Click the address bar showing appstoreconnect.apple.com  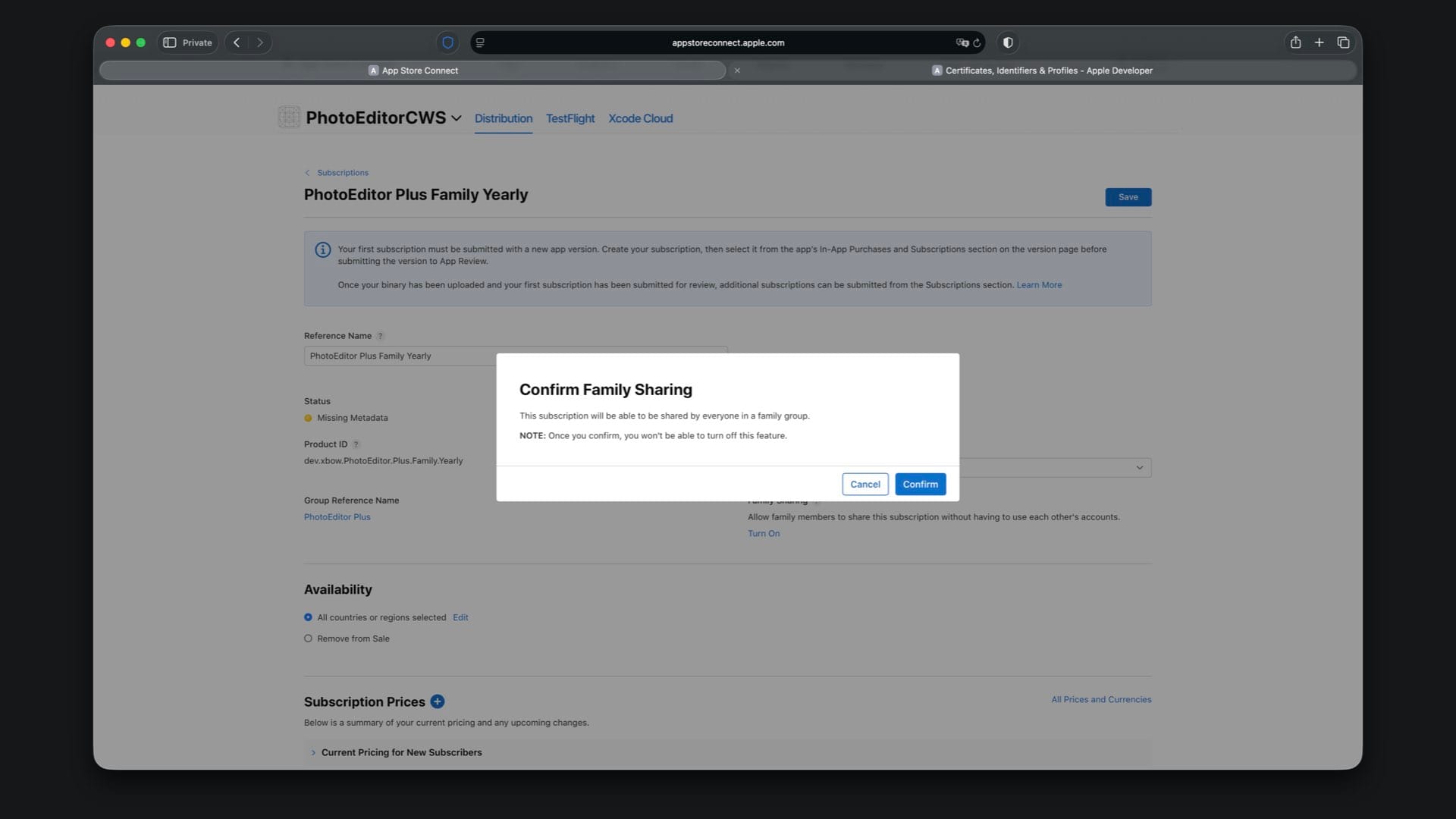728,42
